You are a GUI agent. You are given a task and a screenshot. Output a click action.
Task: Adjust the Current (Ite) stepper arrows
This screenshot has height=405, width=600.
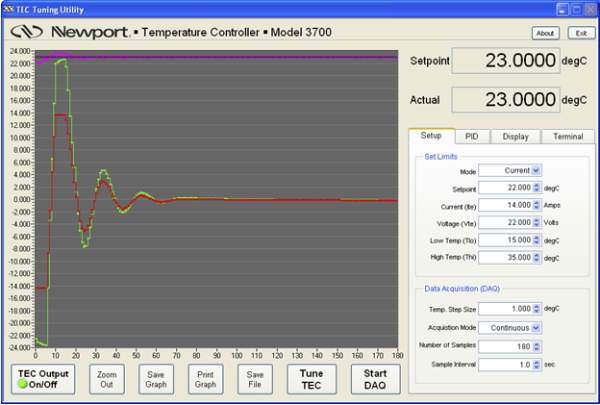[536, 204]
